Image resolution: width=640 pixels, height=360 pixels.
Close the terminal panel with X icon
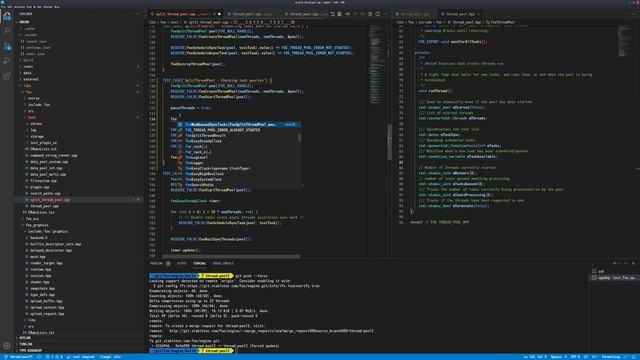[x=633, y=263]
